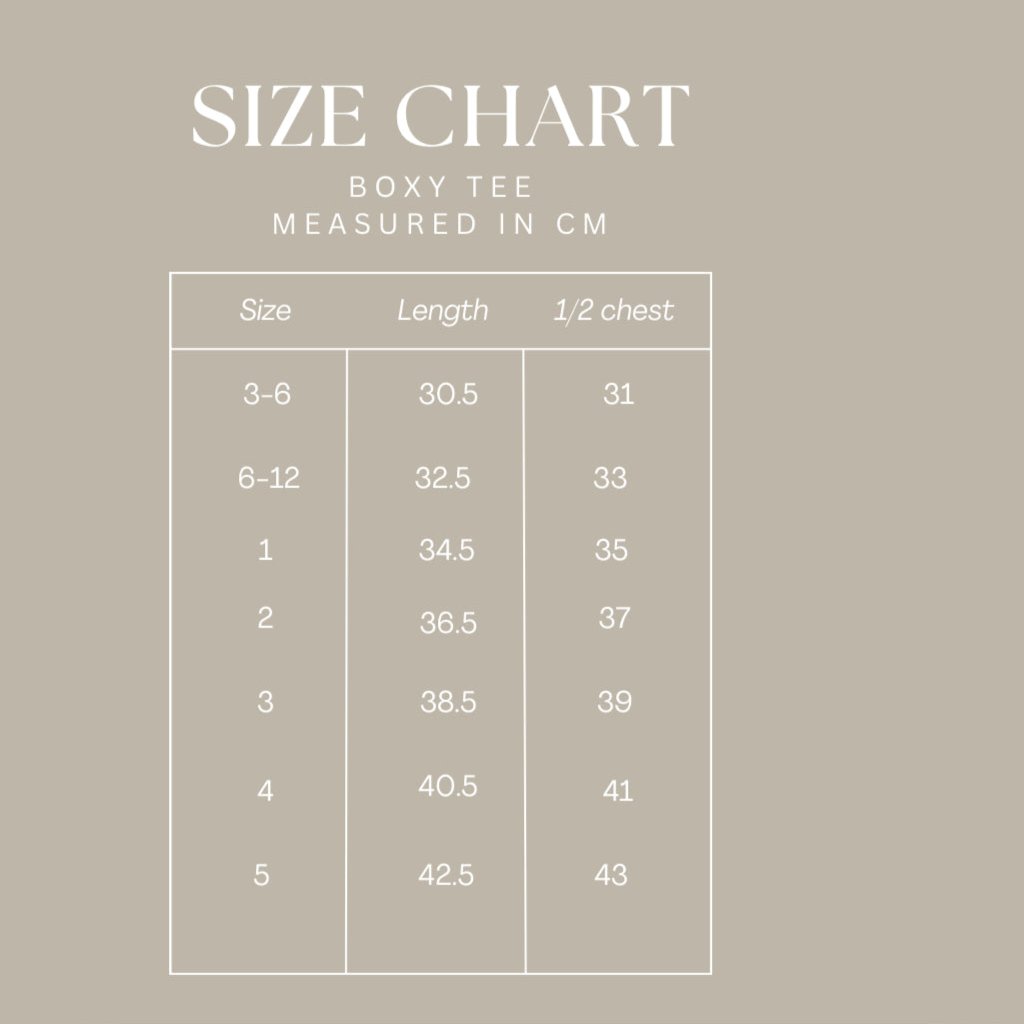Select the 40.5 length value
The height and width of the screenshot is (1024, 1024).
click(448, 787)
